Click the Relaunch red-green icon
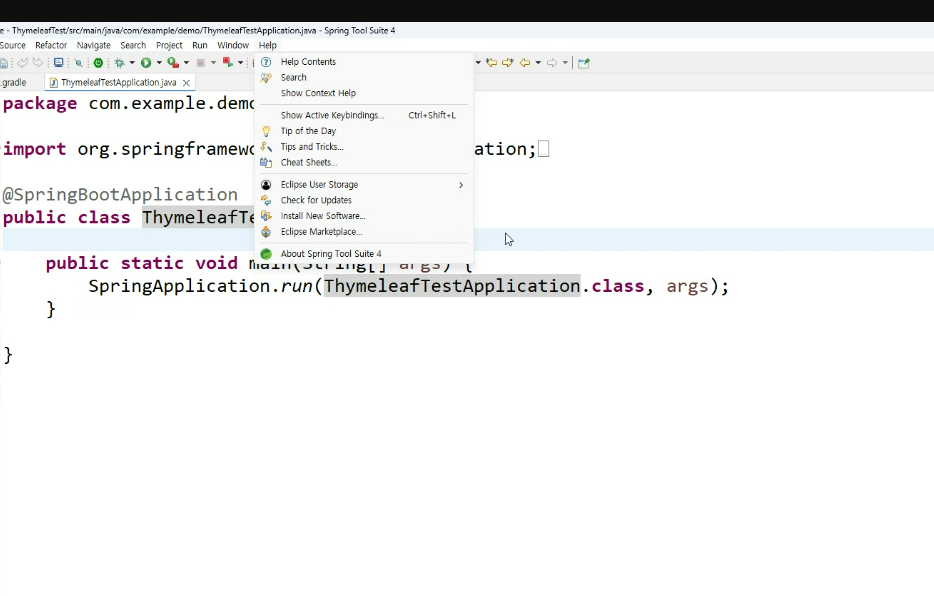934x596 pixels. point(228,62)
